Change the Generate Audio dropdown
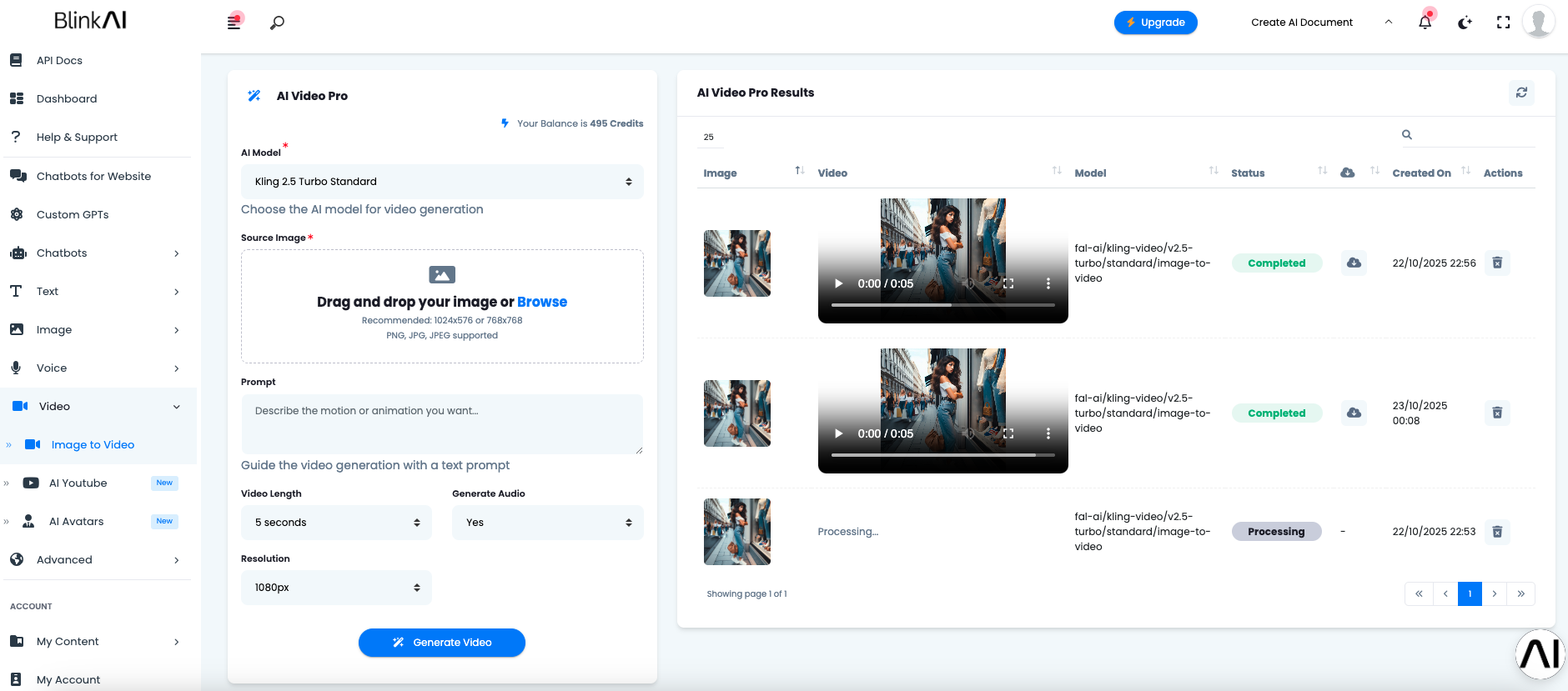The image size is (1568, 691). (x=547, y=523)
